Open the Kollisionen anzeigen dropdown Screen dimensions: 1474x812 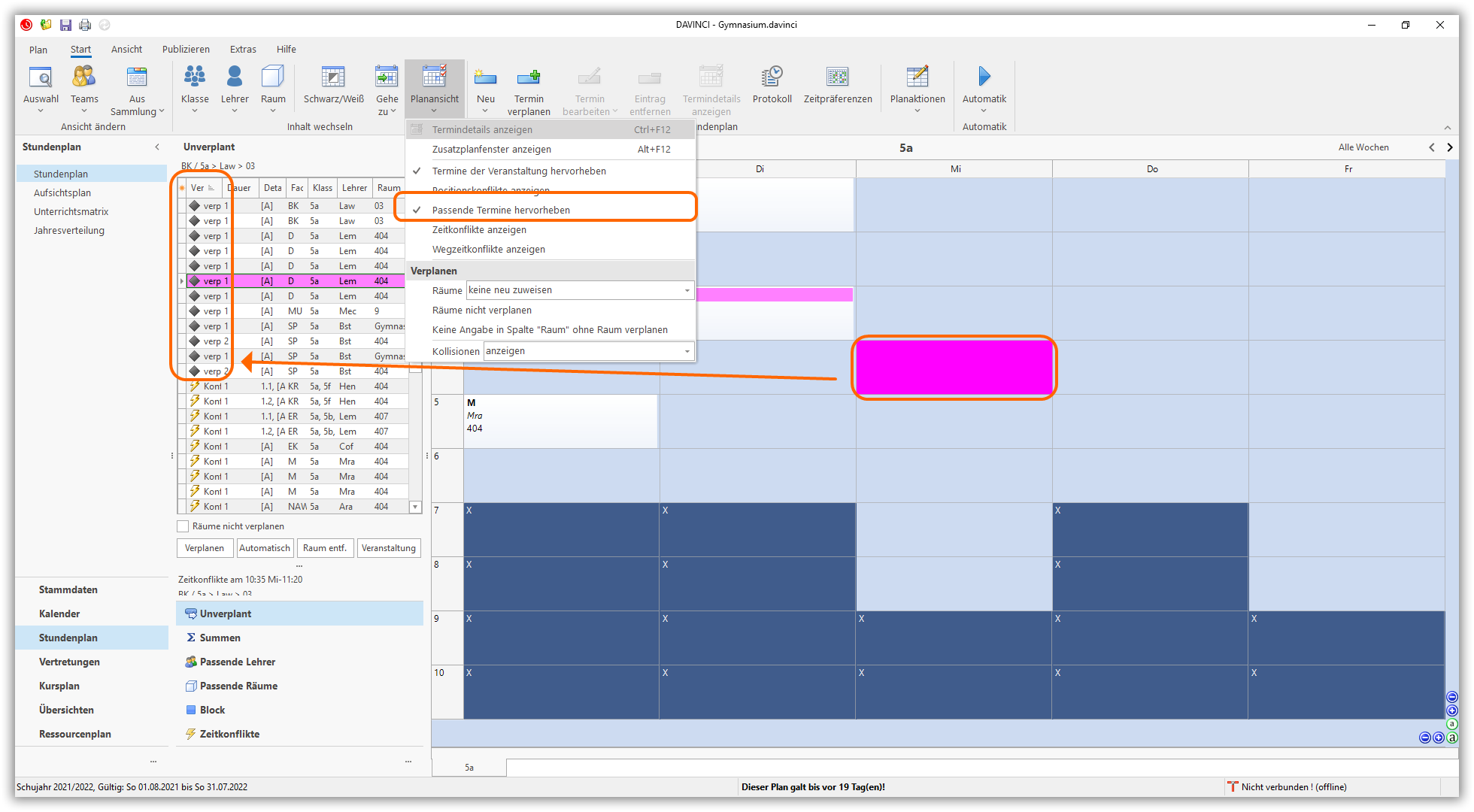pyautogui.click(x=687, y=351)
